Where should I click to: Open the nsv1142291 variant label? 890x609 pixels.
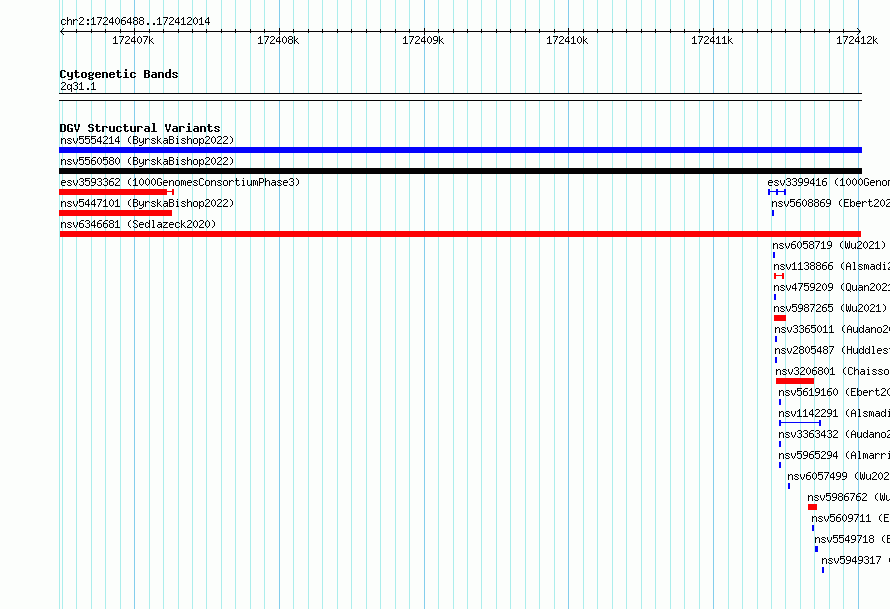tap(834, 413)
